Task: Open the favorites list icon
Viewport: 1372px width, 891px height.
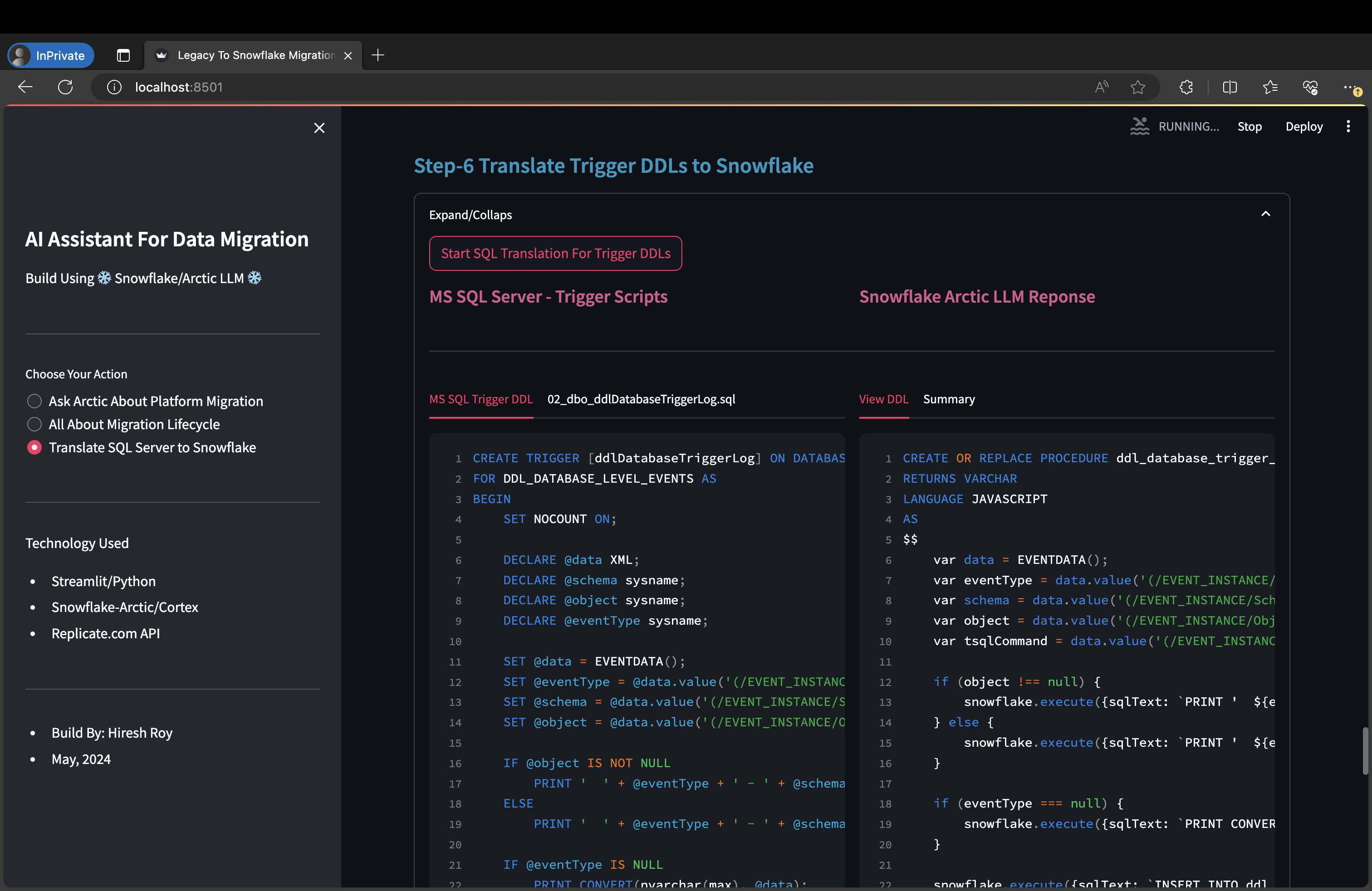Action: (x=1270, y=87)
